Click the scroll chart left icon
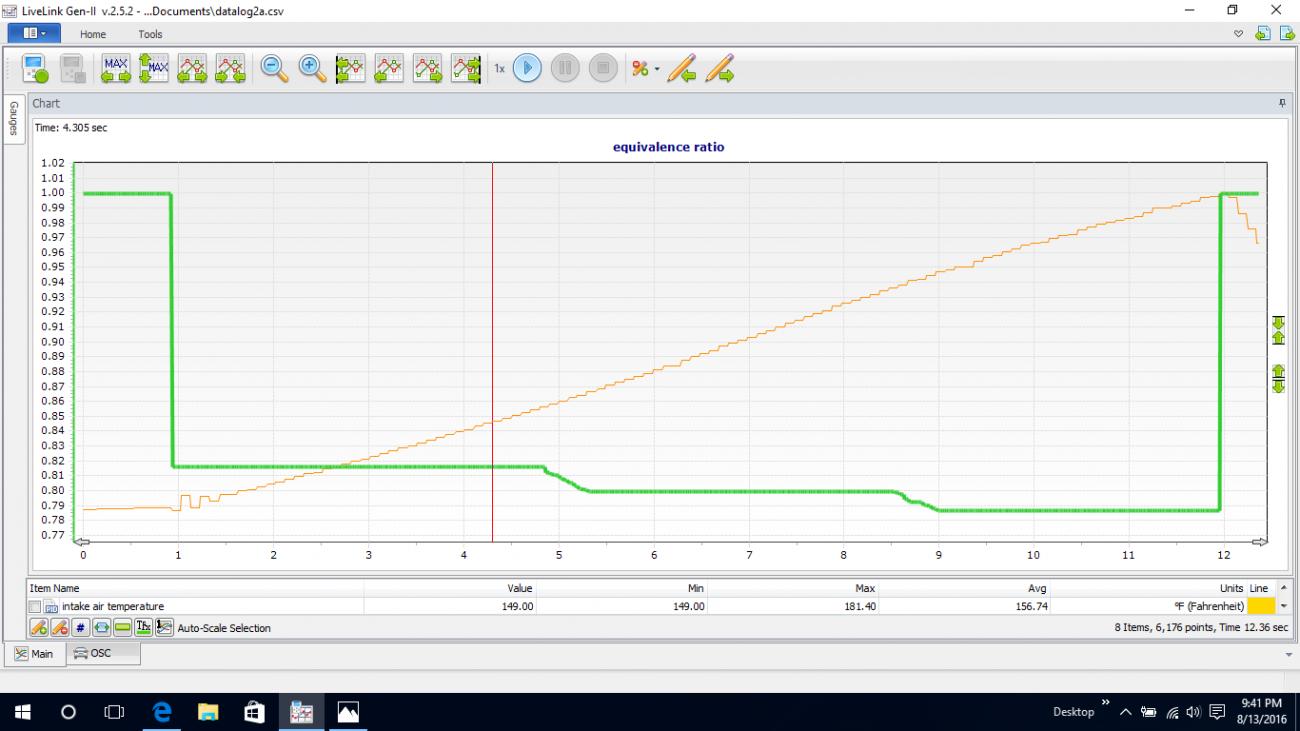 click(389, 69)
